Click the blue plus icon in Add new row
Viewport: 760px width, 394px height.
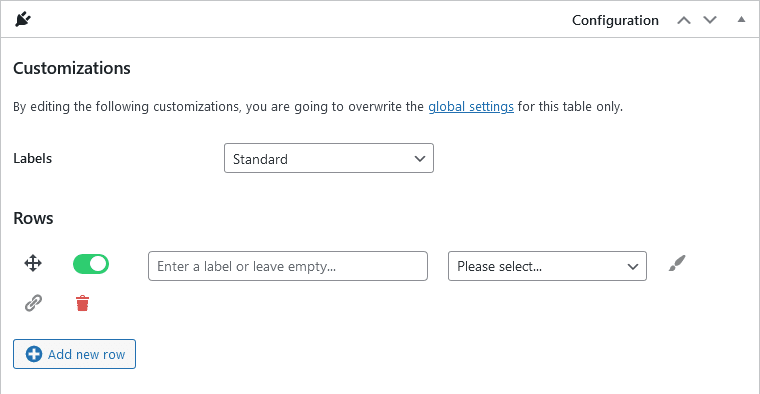click(33, 354)
